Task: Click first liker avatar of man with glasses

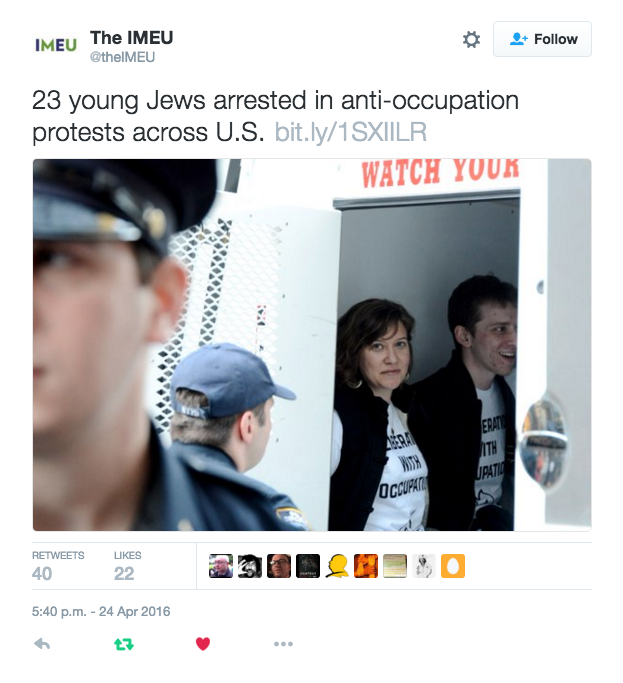Action: 221,566
